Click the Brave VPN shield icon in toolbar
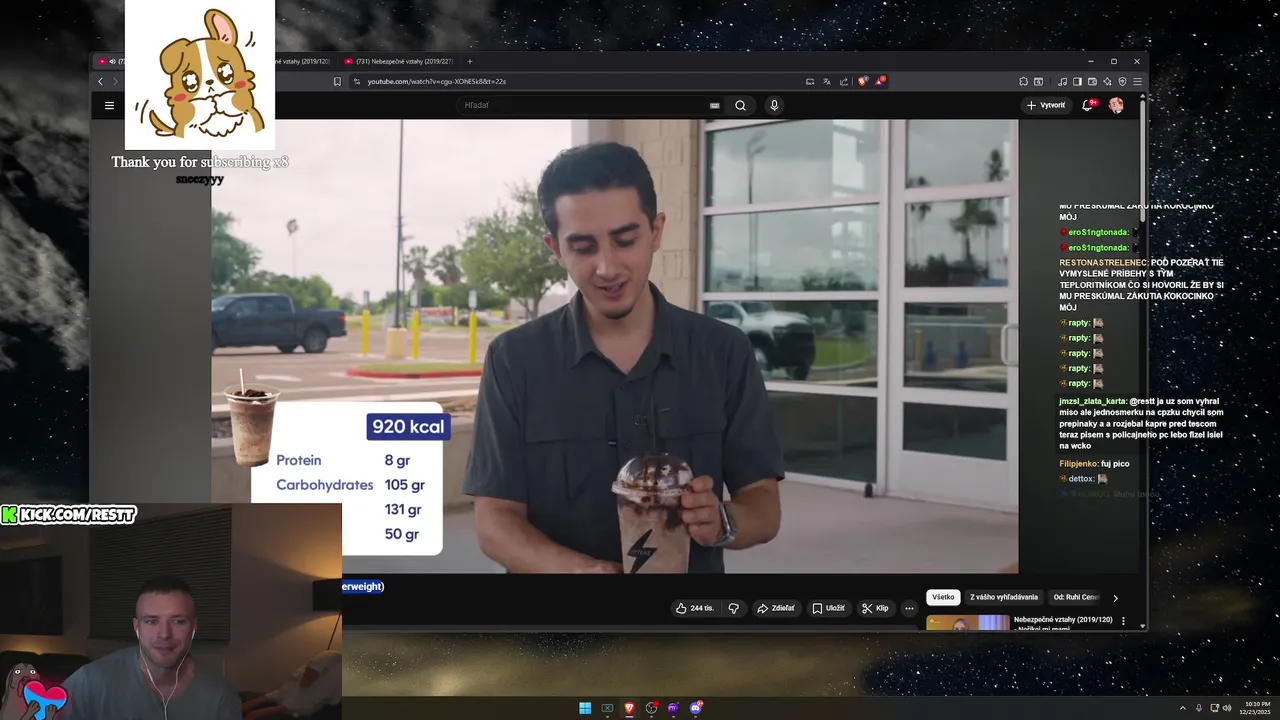Viewport: 1280px width, 720px height. point(1122,81)
